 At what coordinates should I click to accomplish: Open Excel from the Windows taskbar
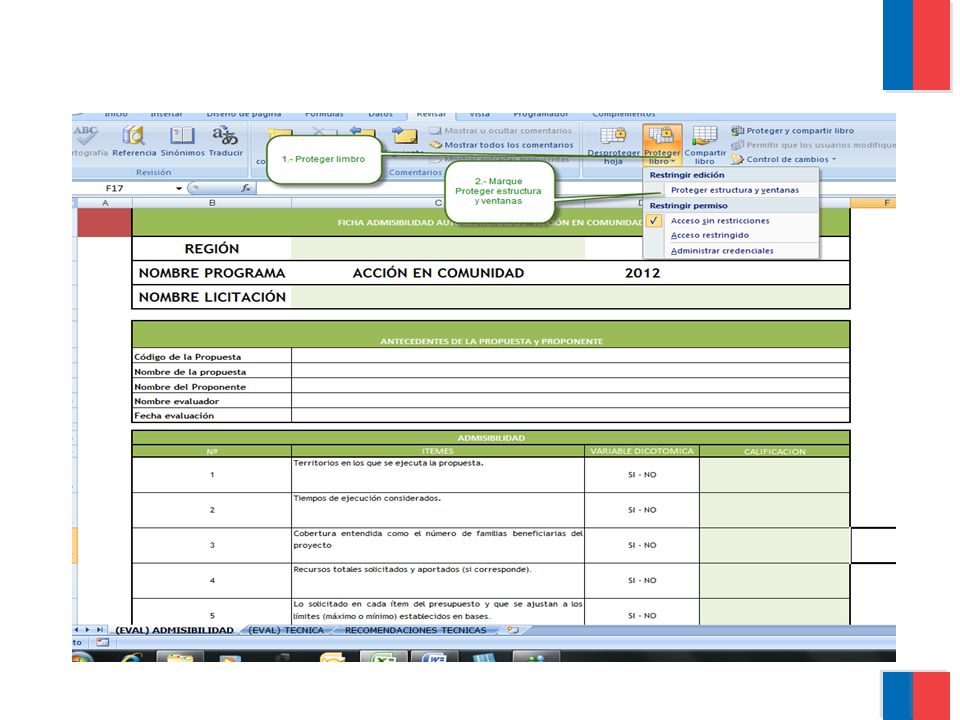383,657
